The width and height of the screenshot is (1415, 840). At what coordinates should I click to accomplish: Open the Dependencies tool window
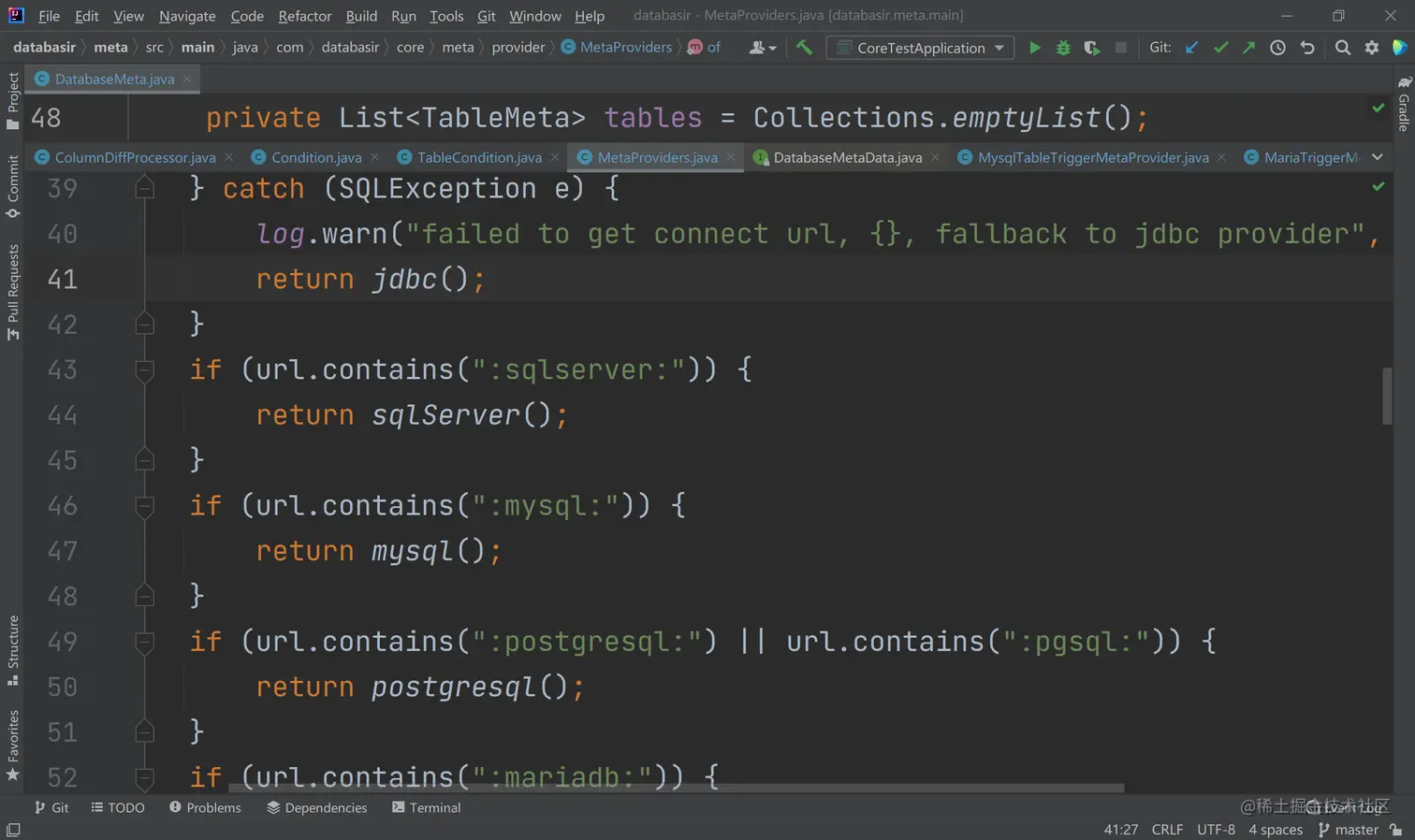coord(317,807)
